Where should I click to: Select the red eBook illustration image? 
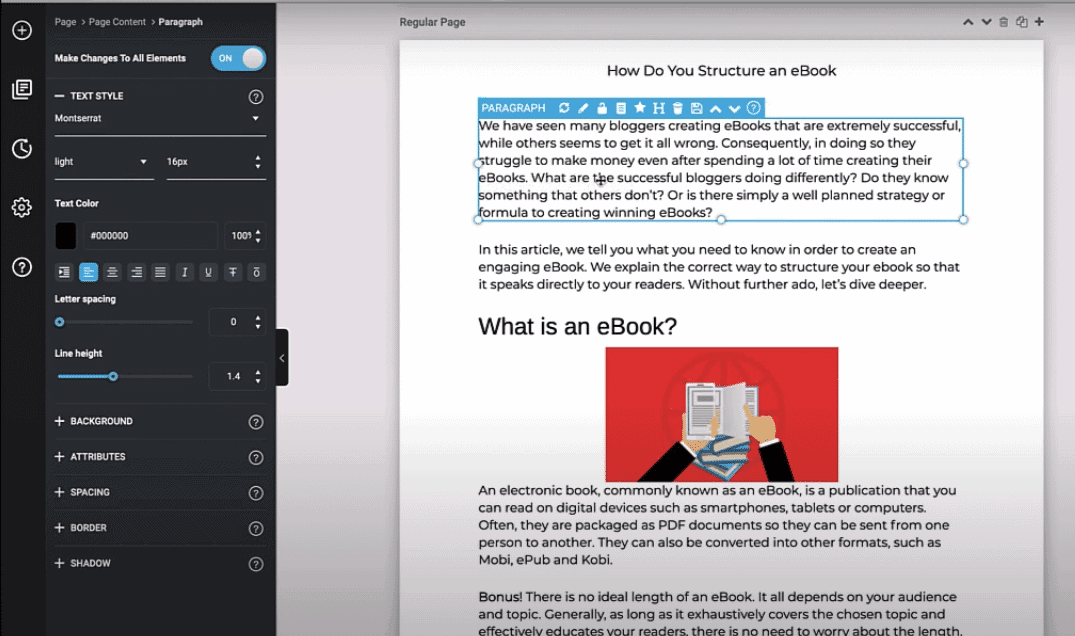[x=721, y=415]
